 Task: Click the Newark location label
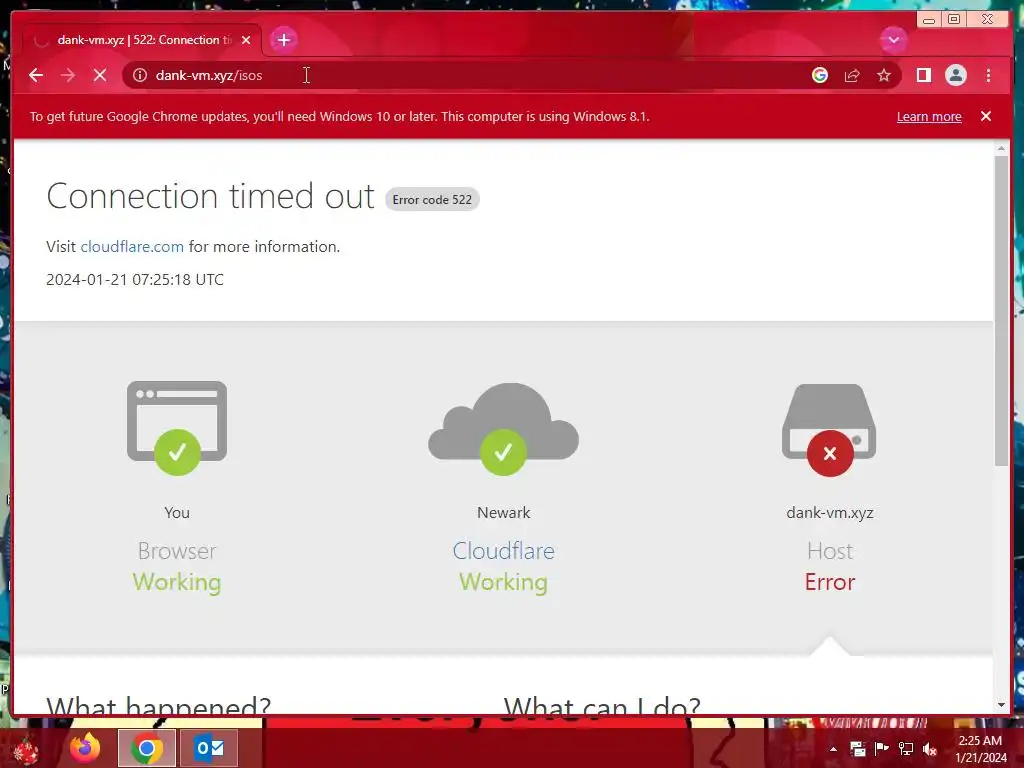pyautogui.click(x=504, y=513)
